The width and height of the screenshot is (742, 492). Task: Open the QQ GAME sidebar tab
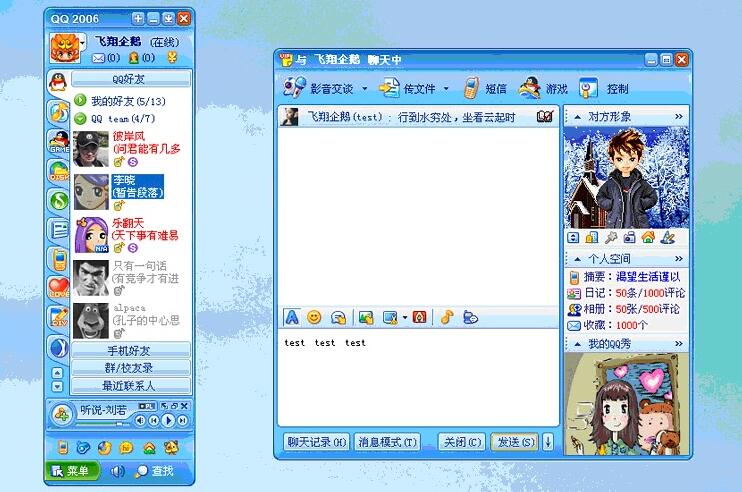pyautogui.click(x=59, y=141)
